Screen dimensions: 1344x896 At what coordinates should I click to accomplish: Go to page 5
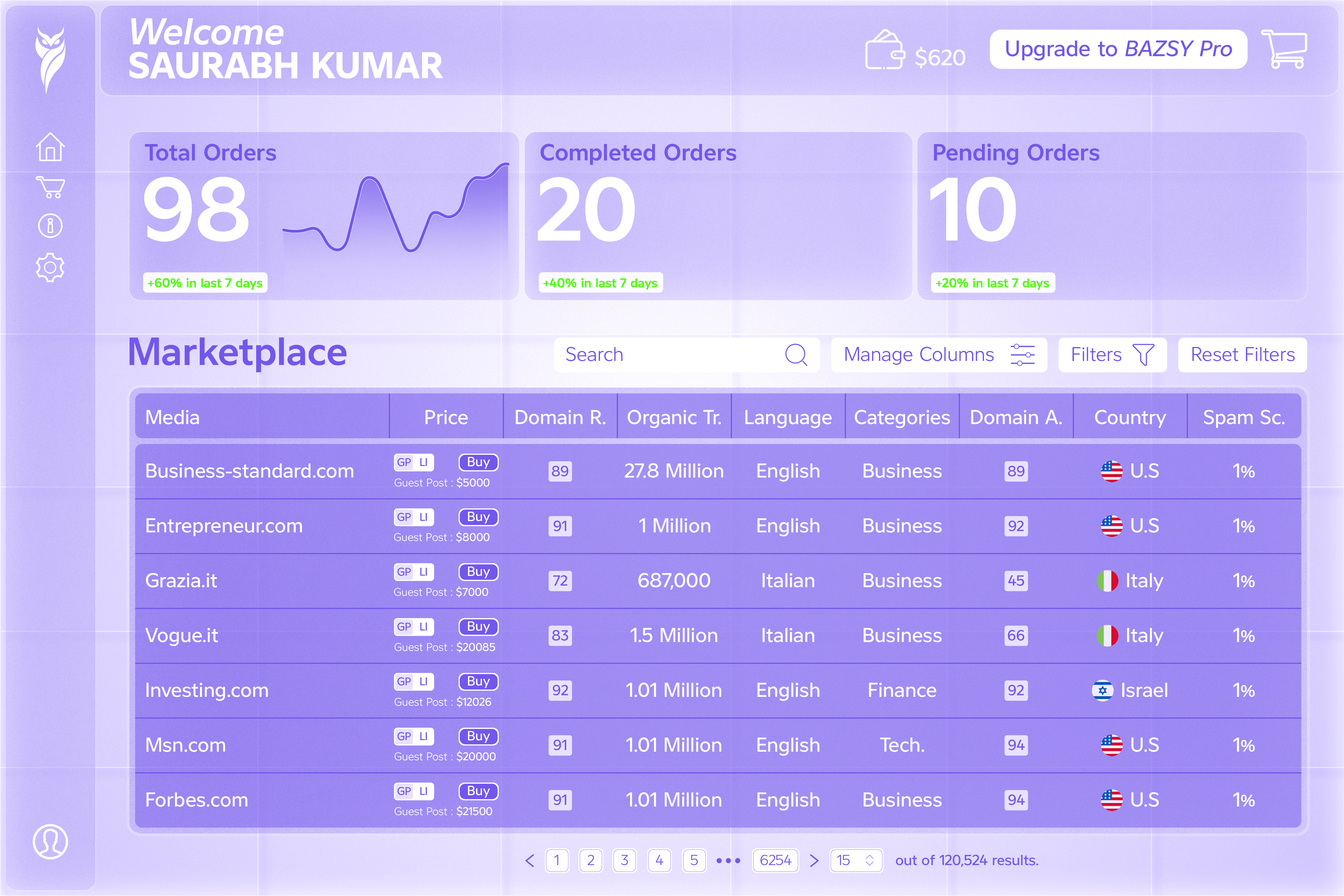[694, 861]
